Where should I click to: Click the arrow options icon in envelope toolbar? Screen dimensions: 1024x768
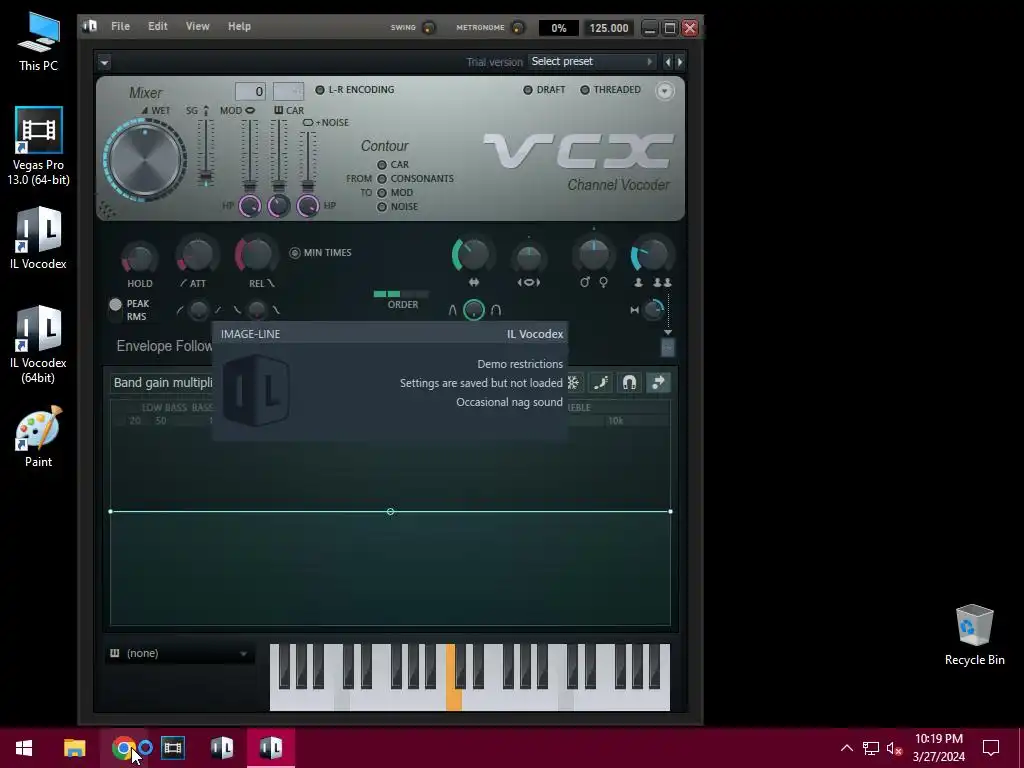point(658,383)
